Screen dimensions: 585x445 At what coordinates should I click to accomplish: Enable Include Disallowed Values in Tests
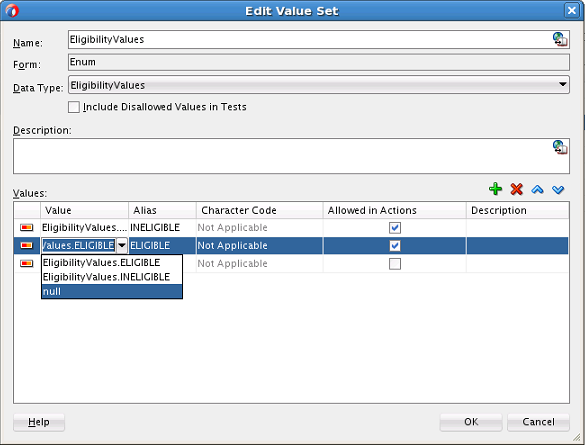pyautogui.click(x=74, y=107)
